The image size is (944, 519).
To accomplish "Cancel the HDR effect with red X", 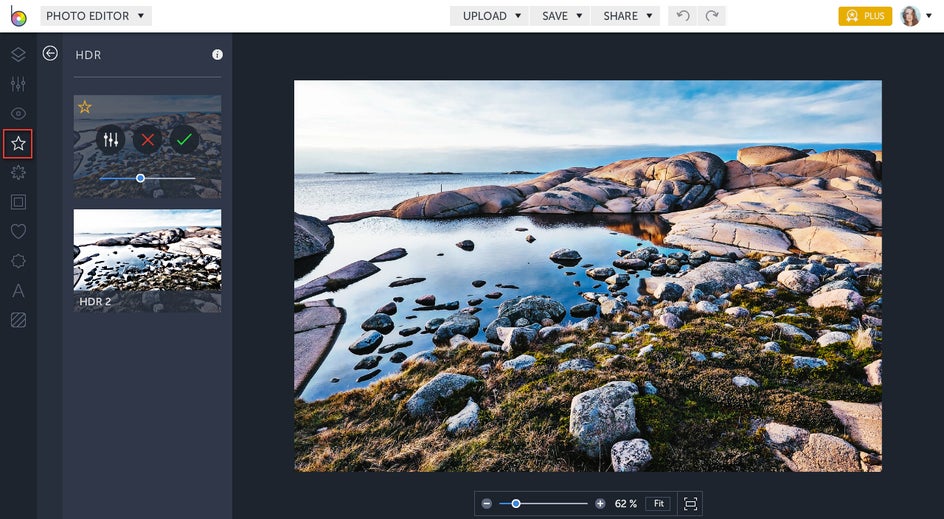I will [147, 140].
